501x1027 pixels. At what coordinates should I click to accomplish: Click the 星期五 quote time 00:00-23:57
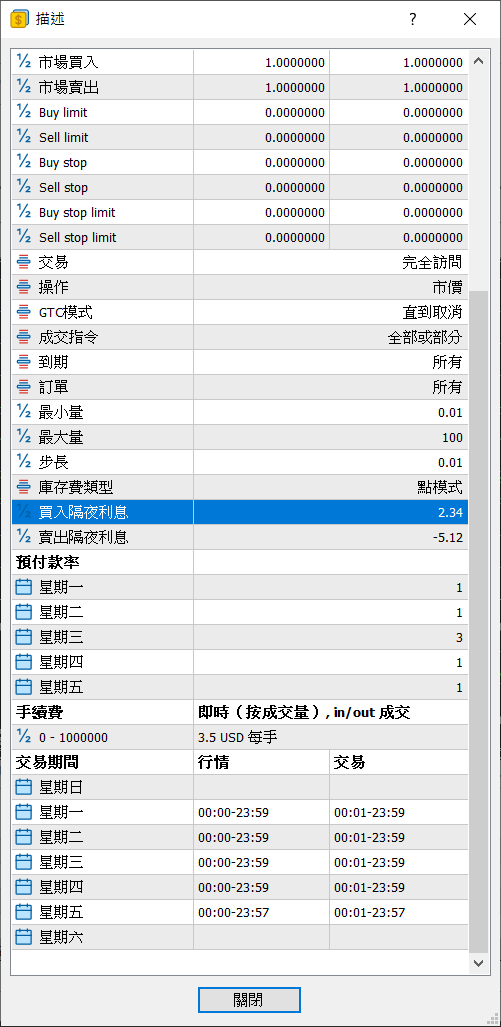(234, 912)
